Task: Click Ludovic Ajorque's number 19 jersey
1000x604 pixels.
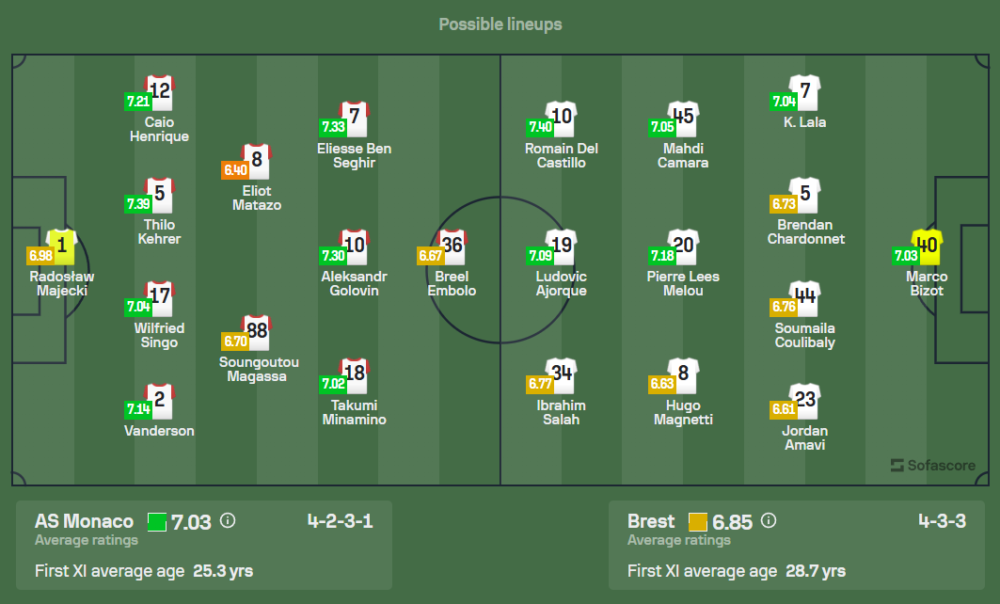Action: [x=562, y=246]
